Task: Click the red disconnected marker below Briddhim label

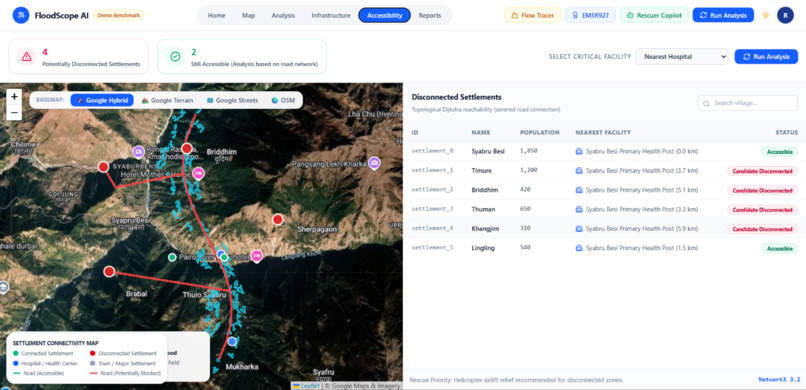Action: [187, 148]
